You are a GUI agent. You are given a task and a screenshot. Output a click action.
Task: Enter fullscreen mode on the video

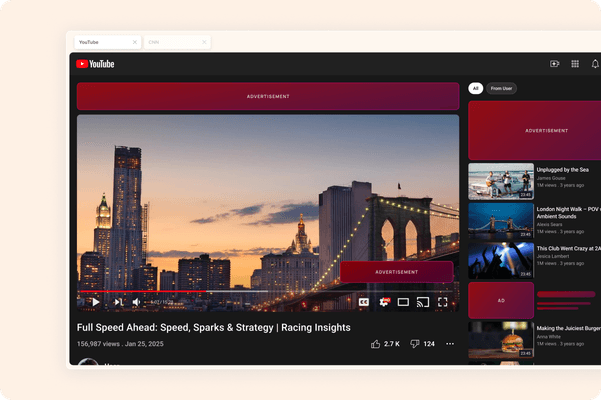coord(442,301)
